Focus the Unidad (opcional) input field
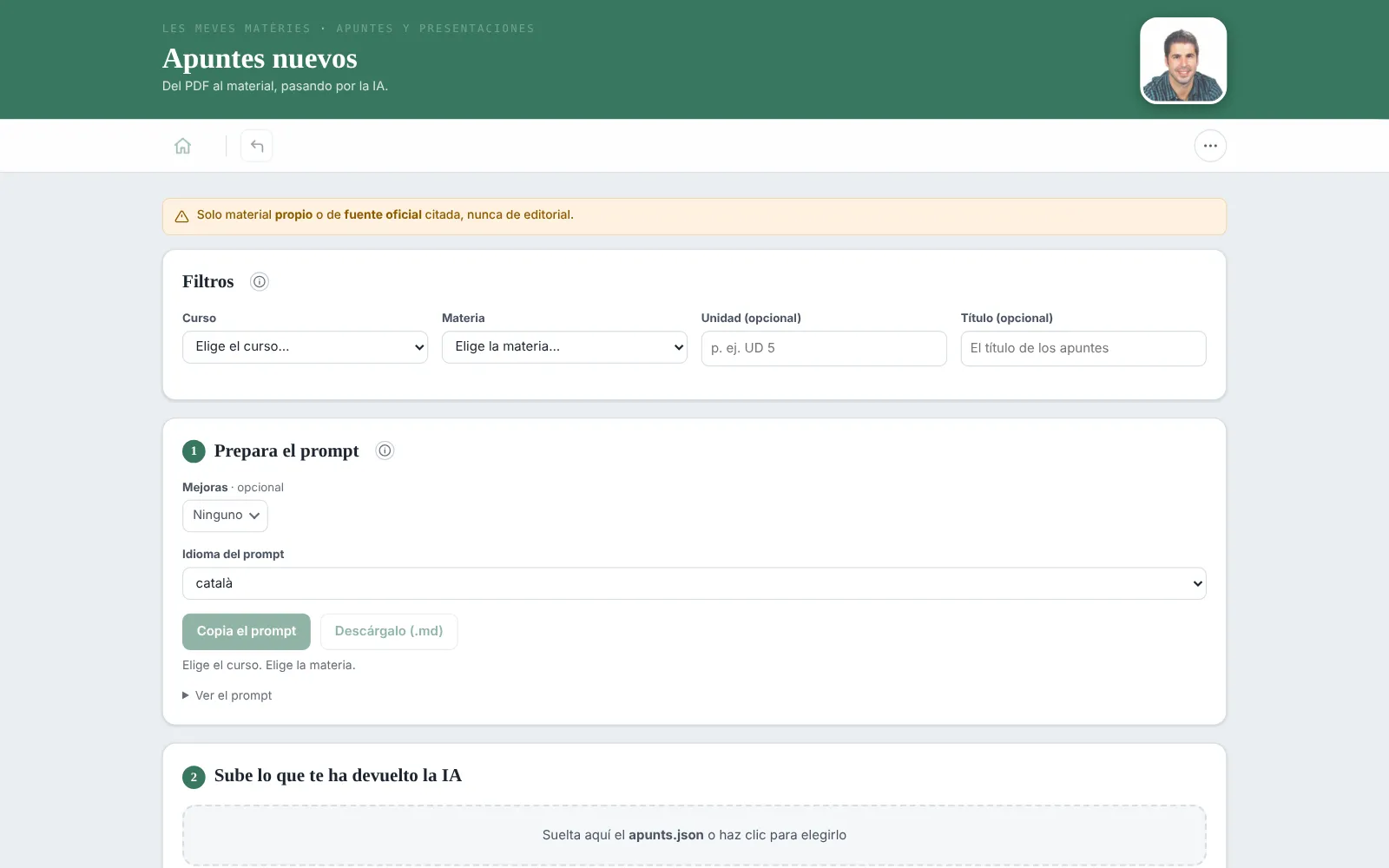The width and height of the screenshot is (1389, 868). (824, 348)
